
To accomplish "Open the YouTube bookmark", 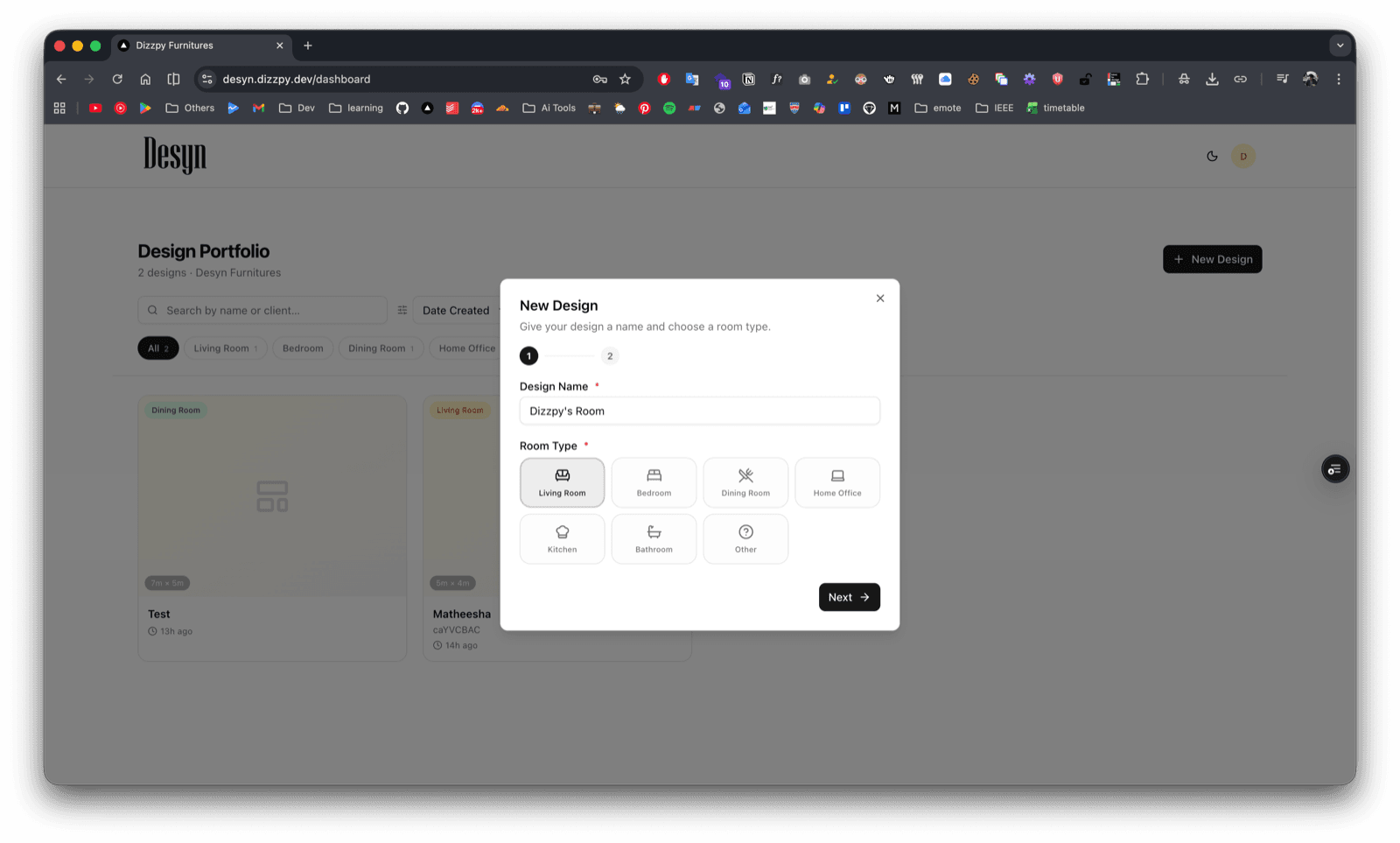I will (95, 108).
